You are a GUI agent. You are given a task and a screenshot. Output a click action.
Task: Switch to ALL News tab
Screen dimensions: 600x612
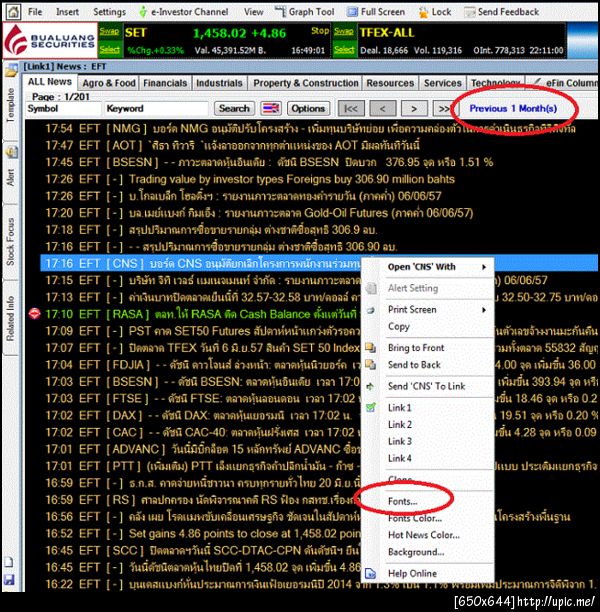click(x=50, y=82)
